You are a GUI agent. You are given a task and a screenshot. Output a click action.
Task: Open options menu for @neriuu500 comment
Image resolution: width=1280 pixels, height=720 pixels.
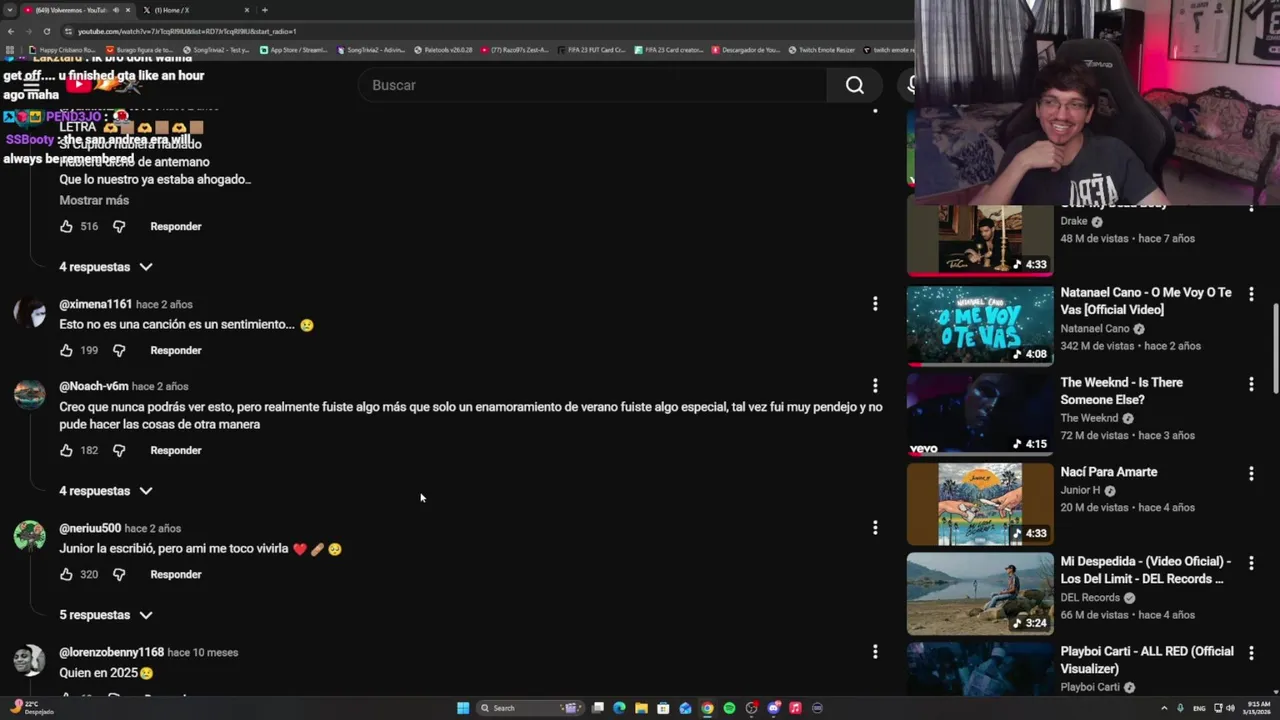tap(875, 527)
